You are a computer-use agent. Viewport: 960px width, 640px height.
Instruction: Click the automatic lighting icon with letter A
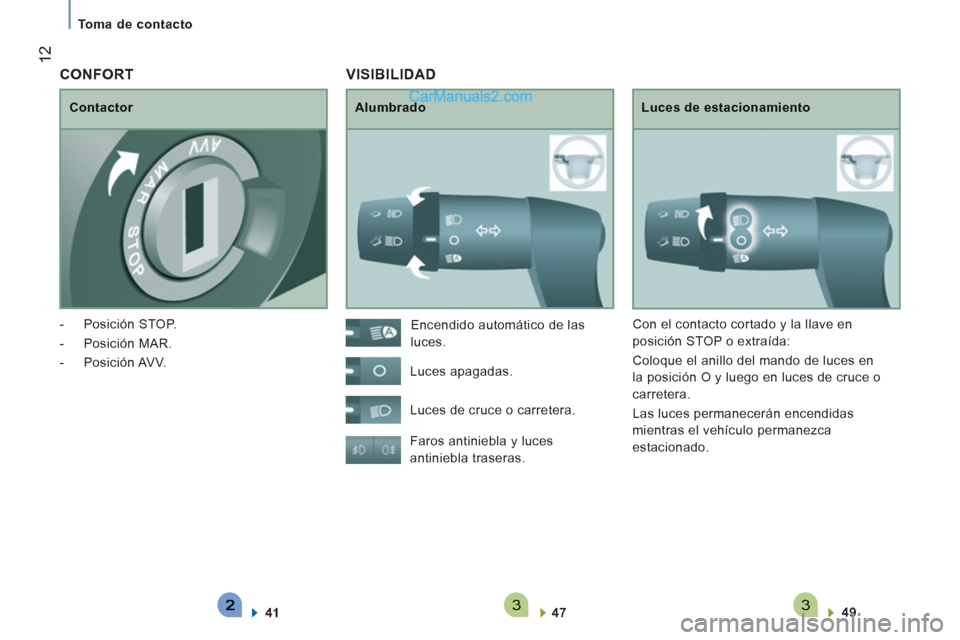click(x=373, y=331)
